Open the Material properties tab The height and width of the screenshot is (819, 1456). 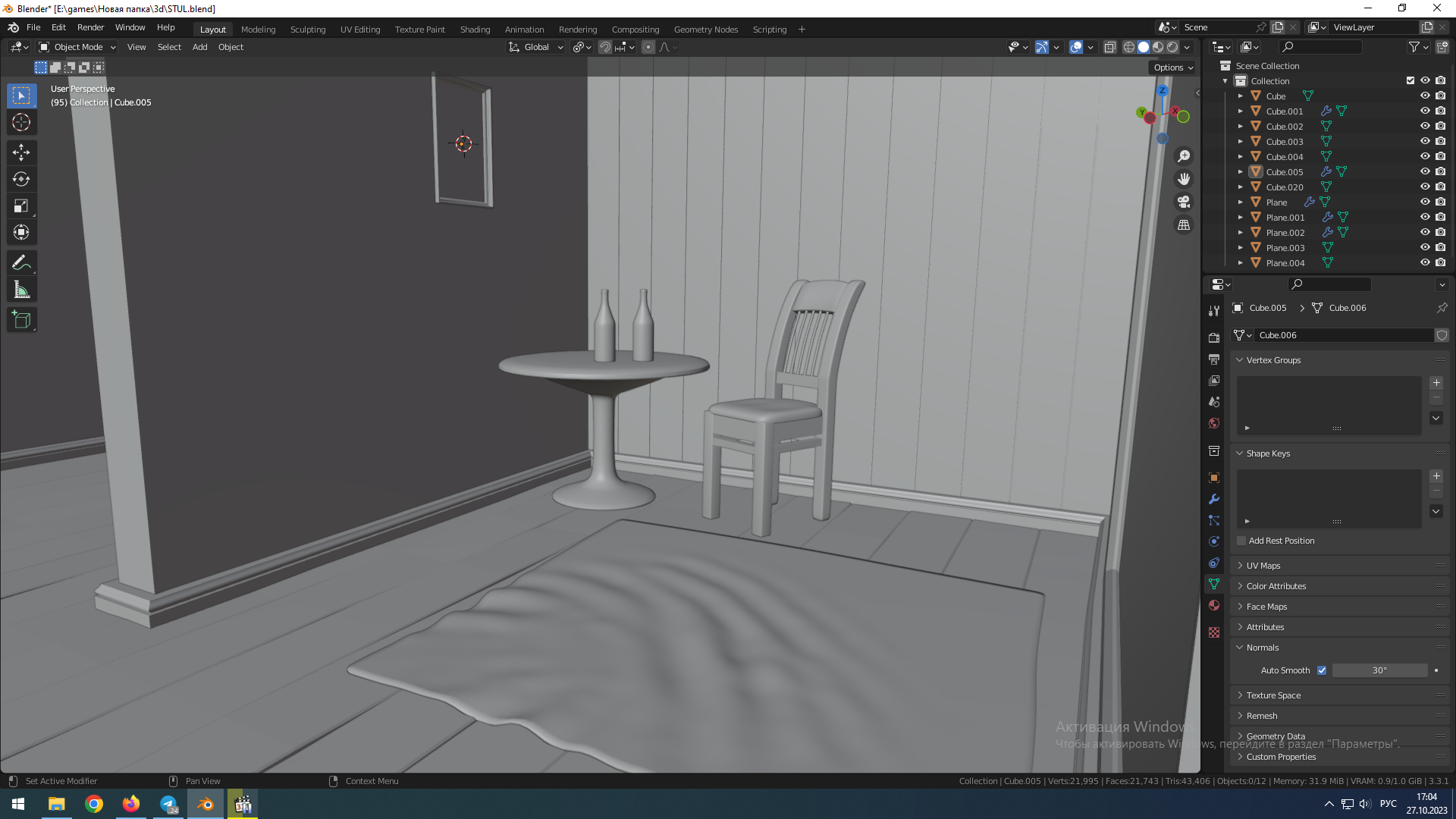click(x=1214, y=605)
